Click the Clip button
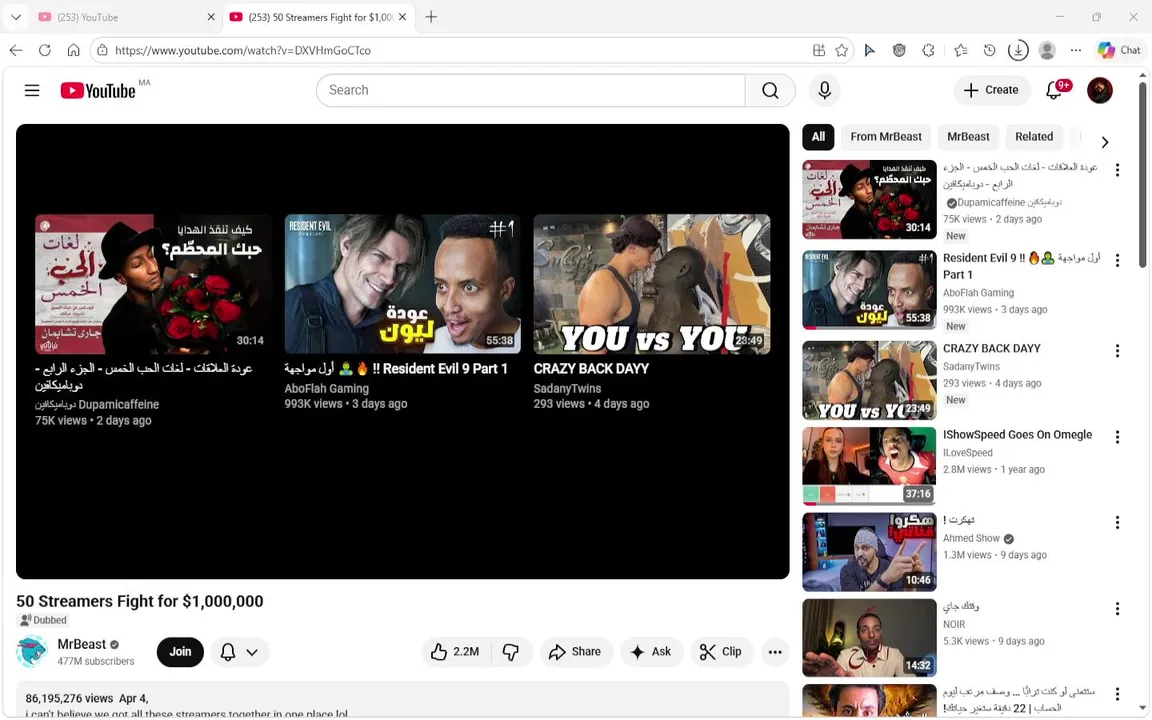 (x=721, y=652)
